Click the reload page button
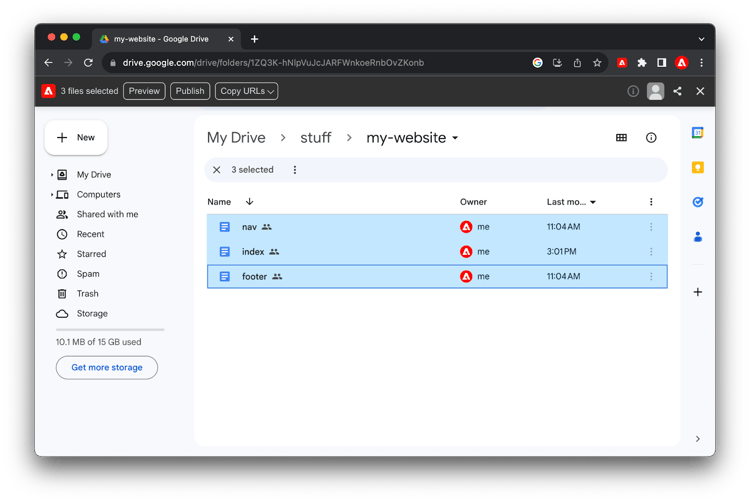Screen dimensions: 750x502 click(x=88, y=63)
